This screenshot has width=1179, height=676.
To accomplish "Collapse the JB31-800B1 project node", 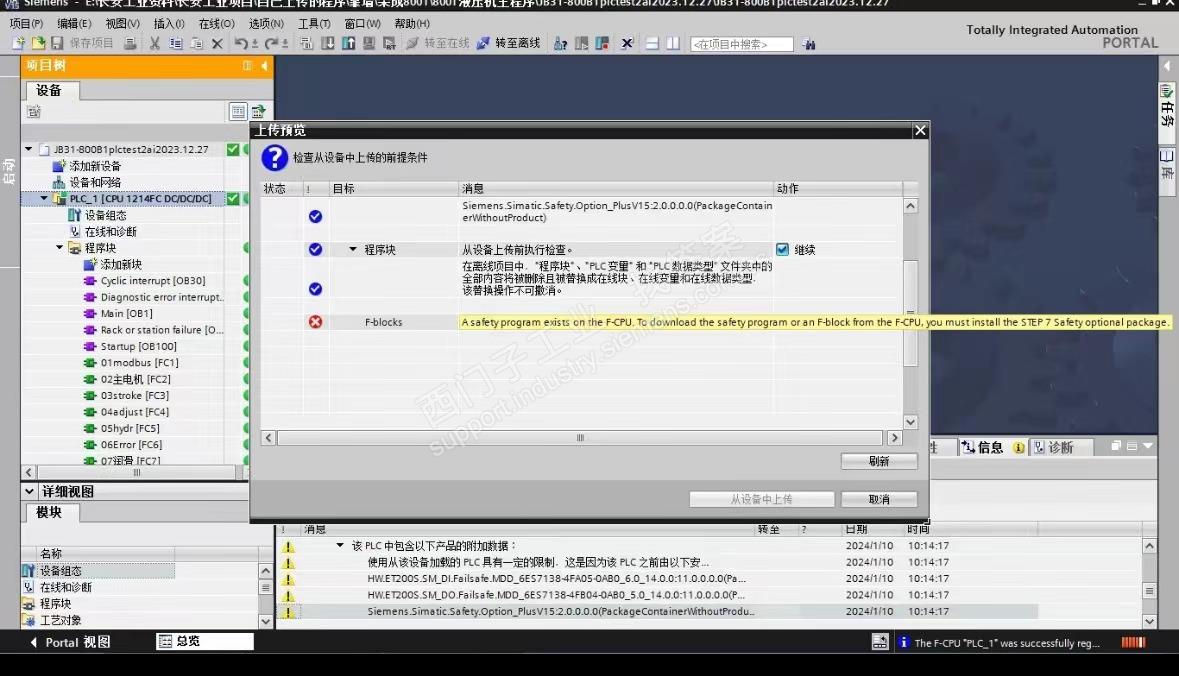I will [29, 149].
